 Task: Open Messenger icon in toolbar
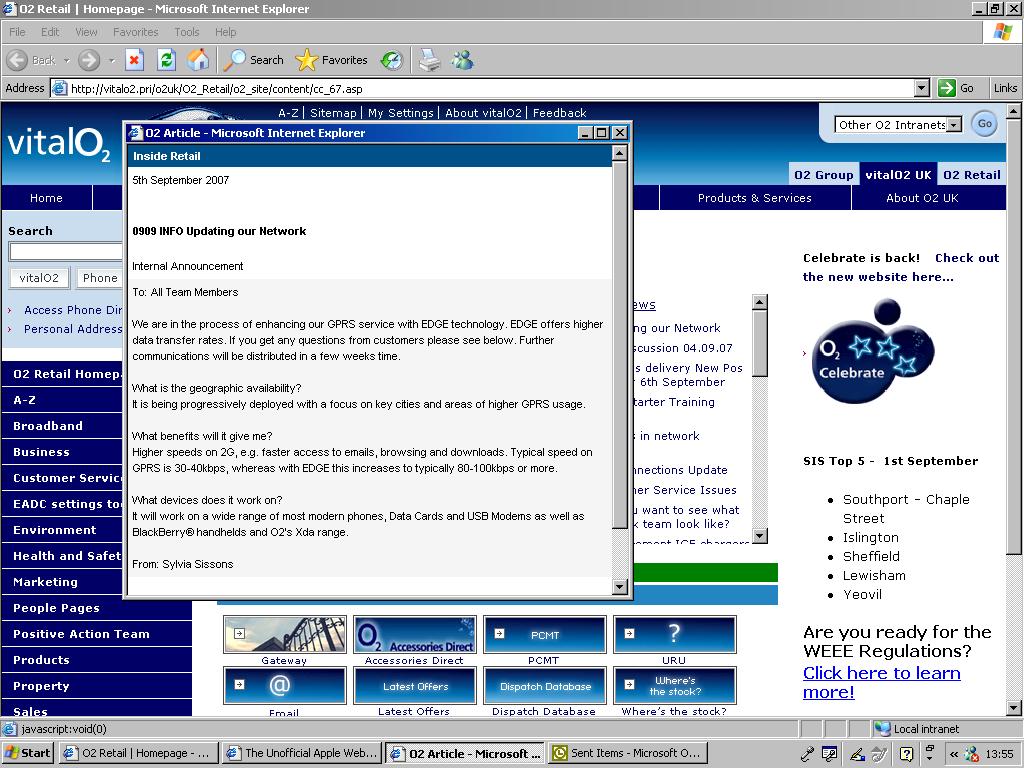pyautogui.click(x=462, y=60)
